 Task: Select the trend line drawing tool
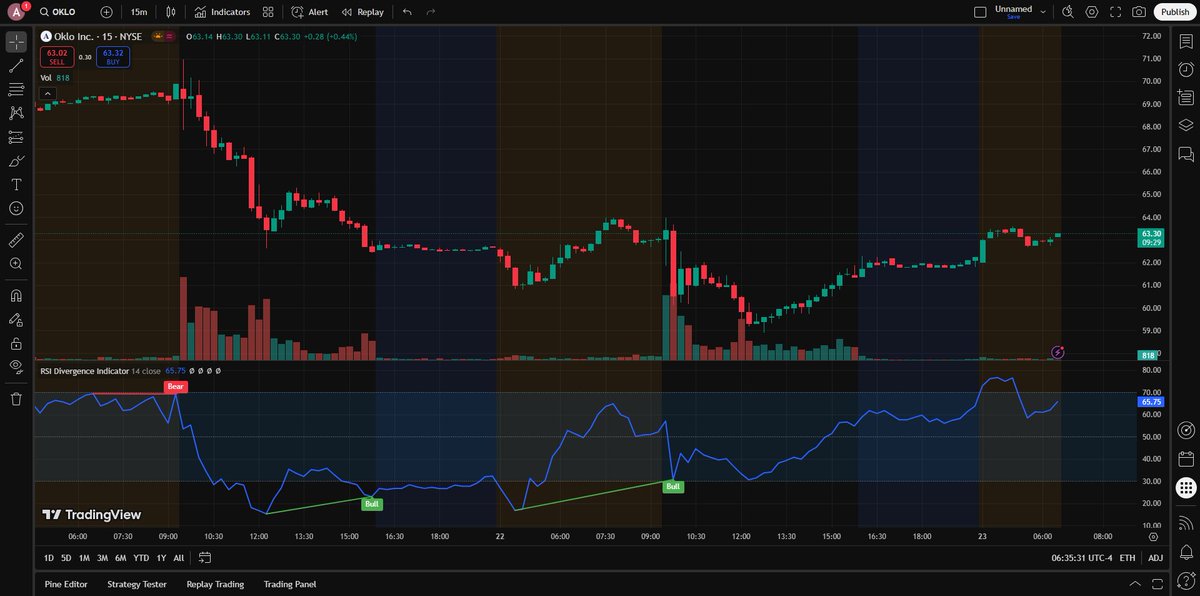pyautogui.click(x=16, y=66)
